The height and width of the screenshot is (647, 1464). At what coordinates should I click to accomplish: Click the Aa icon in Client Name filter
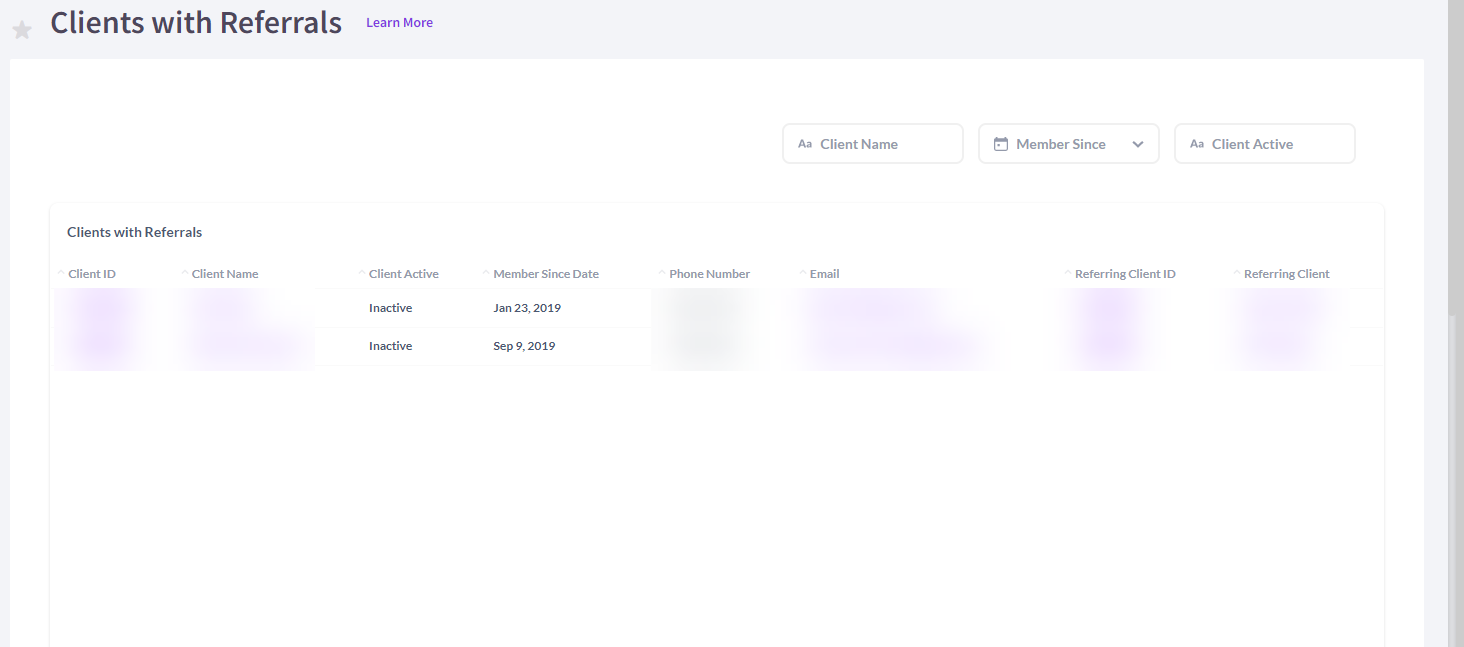tap(805, 144)
